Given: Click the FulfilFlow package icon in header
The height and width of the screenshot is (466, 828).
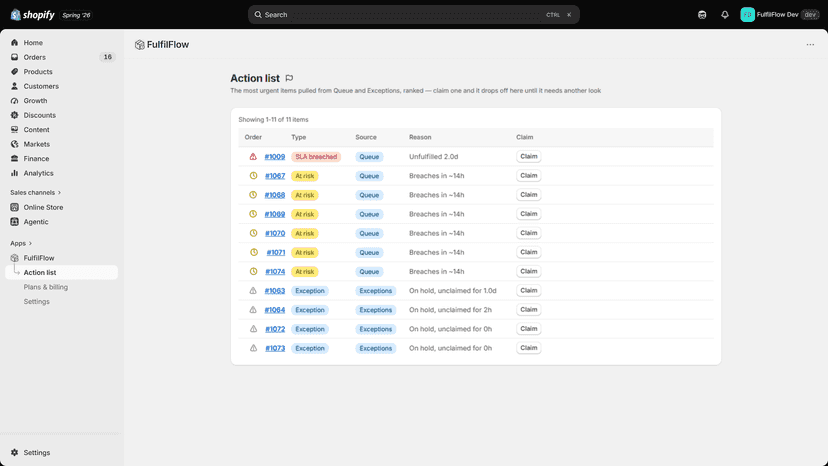Looking at the screenshot, I should [139, 45].
